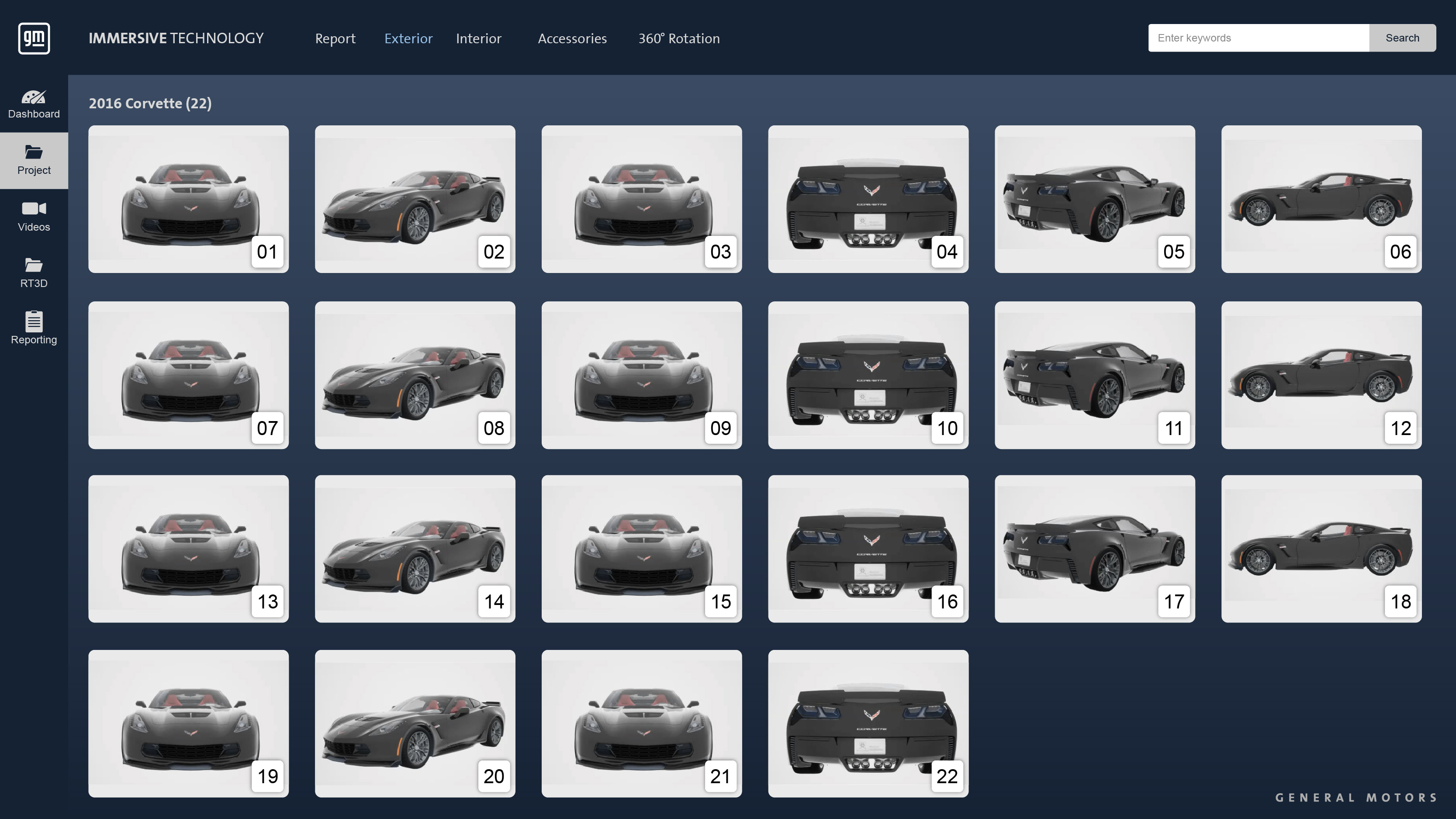
Task: Switch to the Interior tab
Action: 478,38
